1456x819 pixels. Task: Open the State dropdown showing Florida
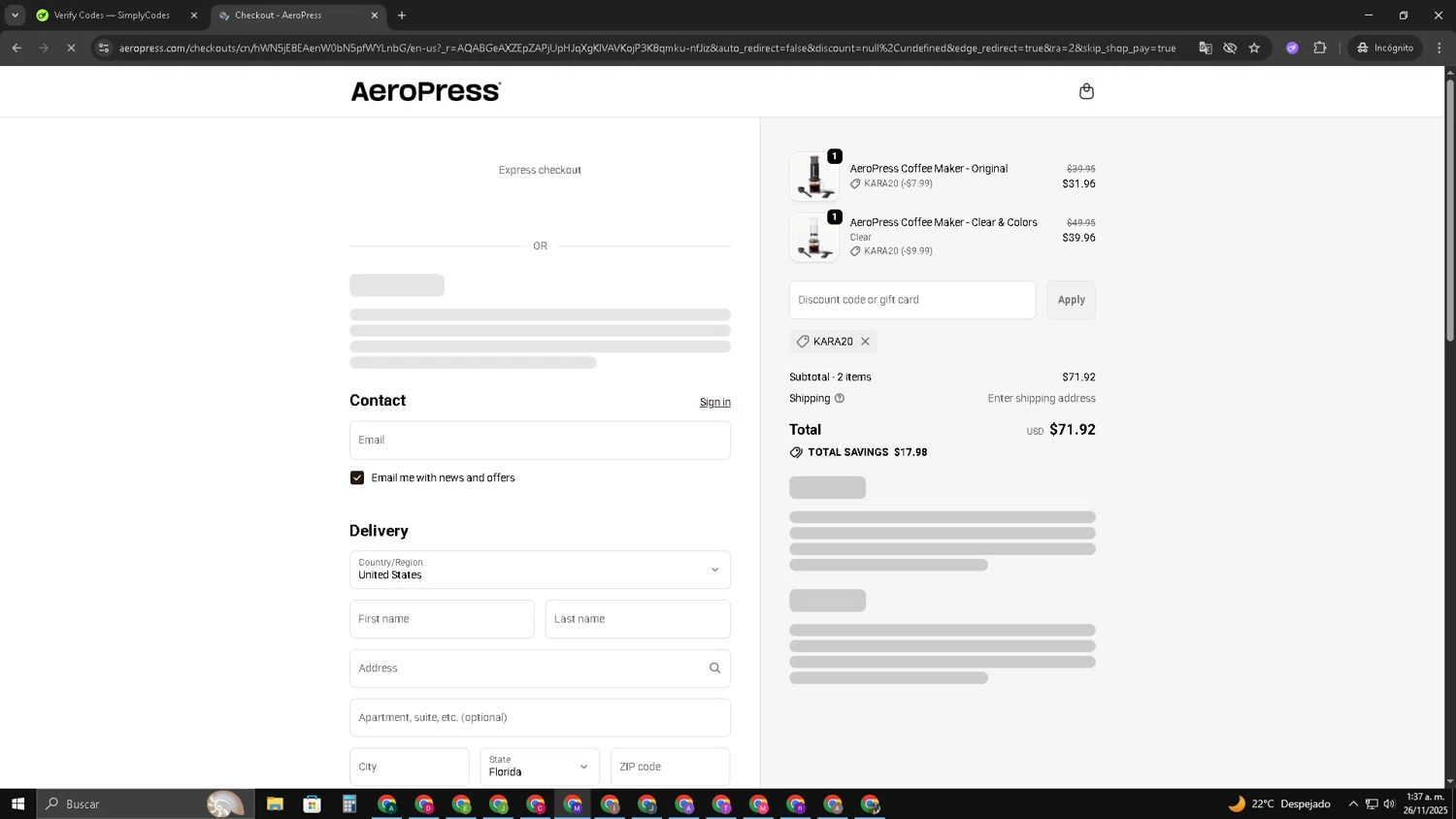coord(540,767)
